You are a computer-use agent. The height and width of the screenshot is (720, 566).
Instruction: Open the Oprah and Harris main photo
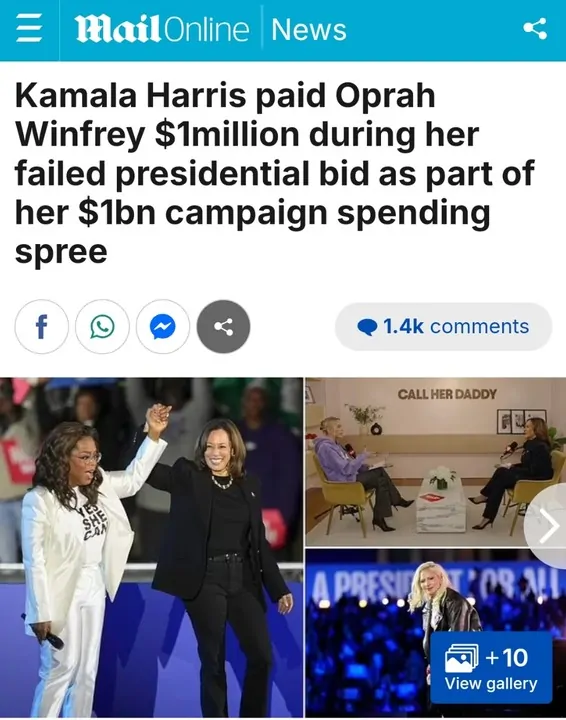[151, 548]
